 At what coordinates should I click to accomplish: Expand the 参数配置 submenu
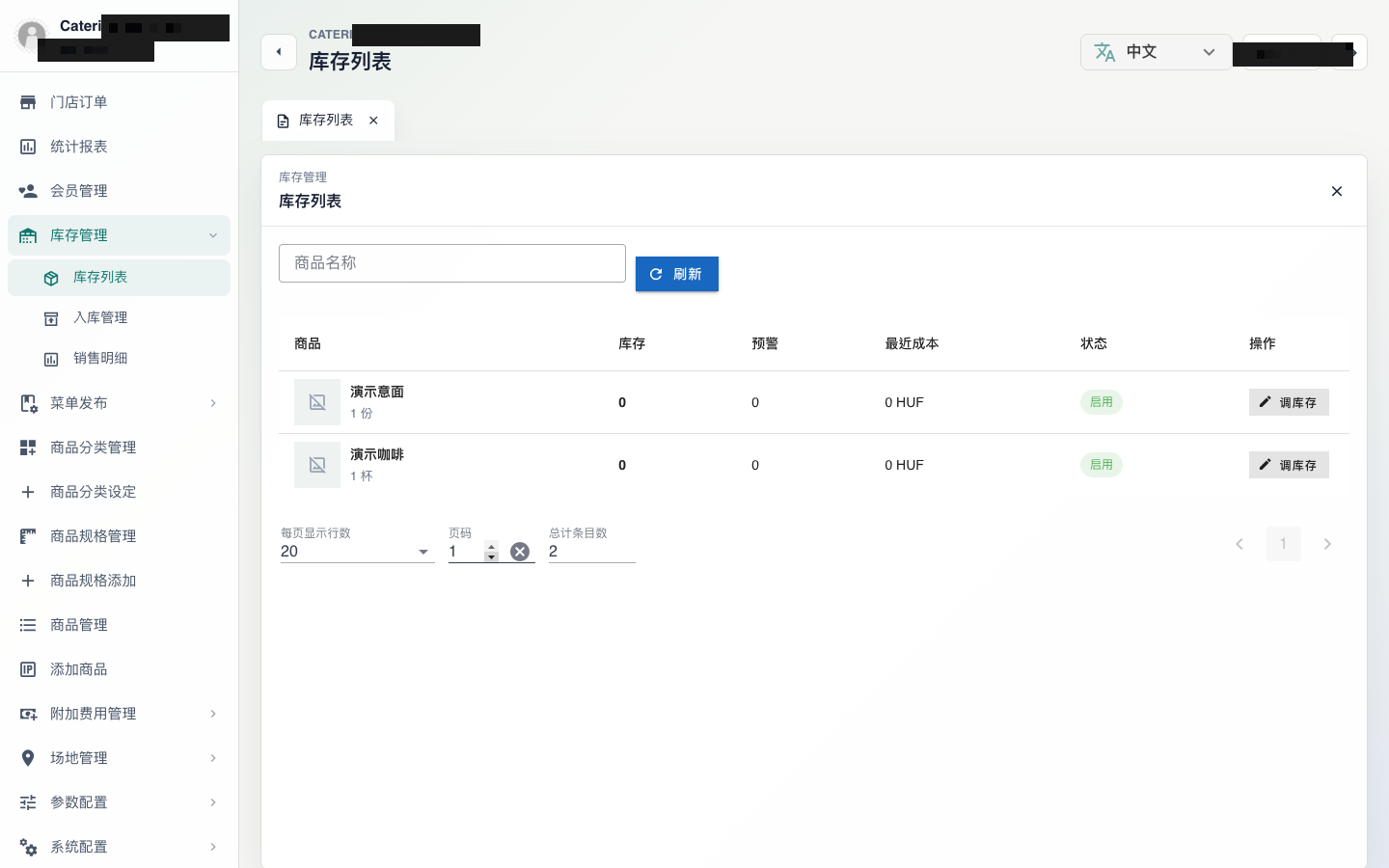[213, 802]
